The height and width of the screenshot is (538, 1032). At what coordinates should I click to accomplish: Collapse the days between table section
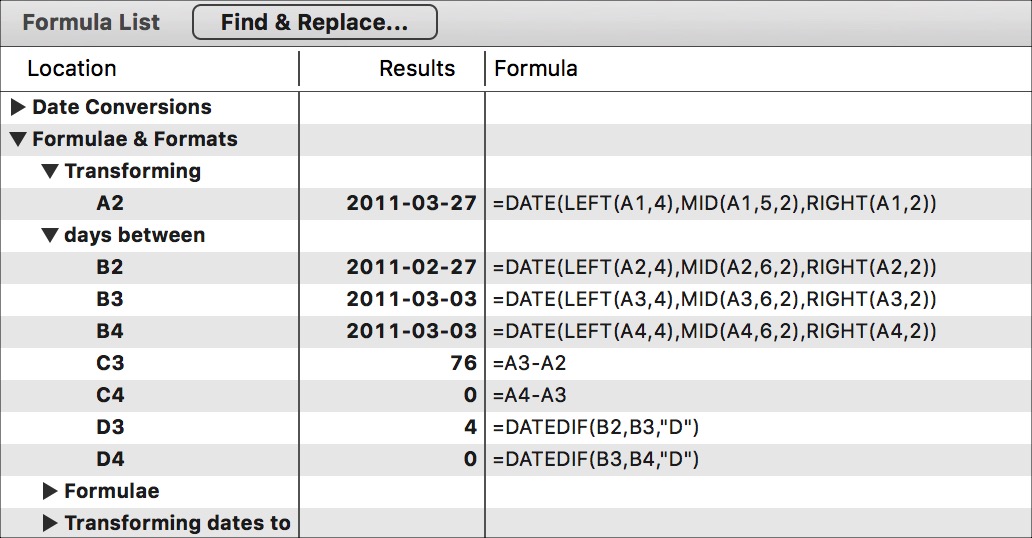click(x=50, y=235)
